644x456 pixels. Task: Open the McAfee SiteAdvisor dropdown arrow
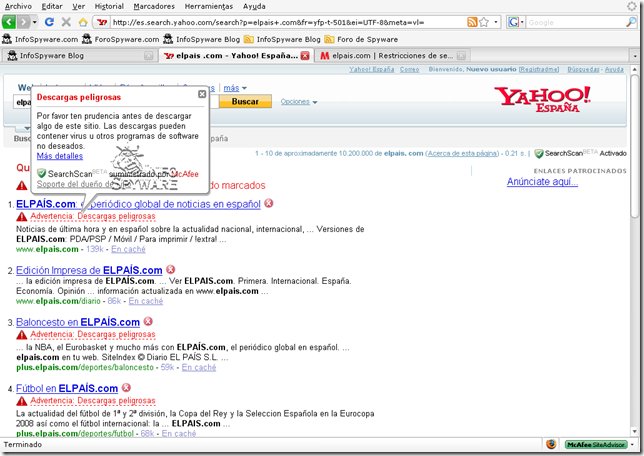click(633, 444)
